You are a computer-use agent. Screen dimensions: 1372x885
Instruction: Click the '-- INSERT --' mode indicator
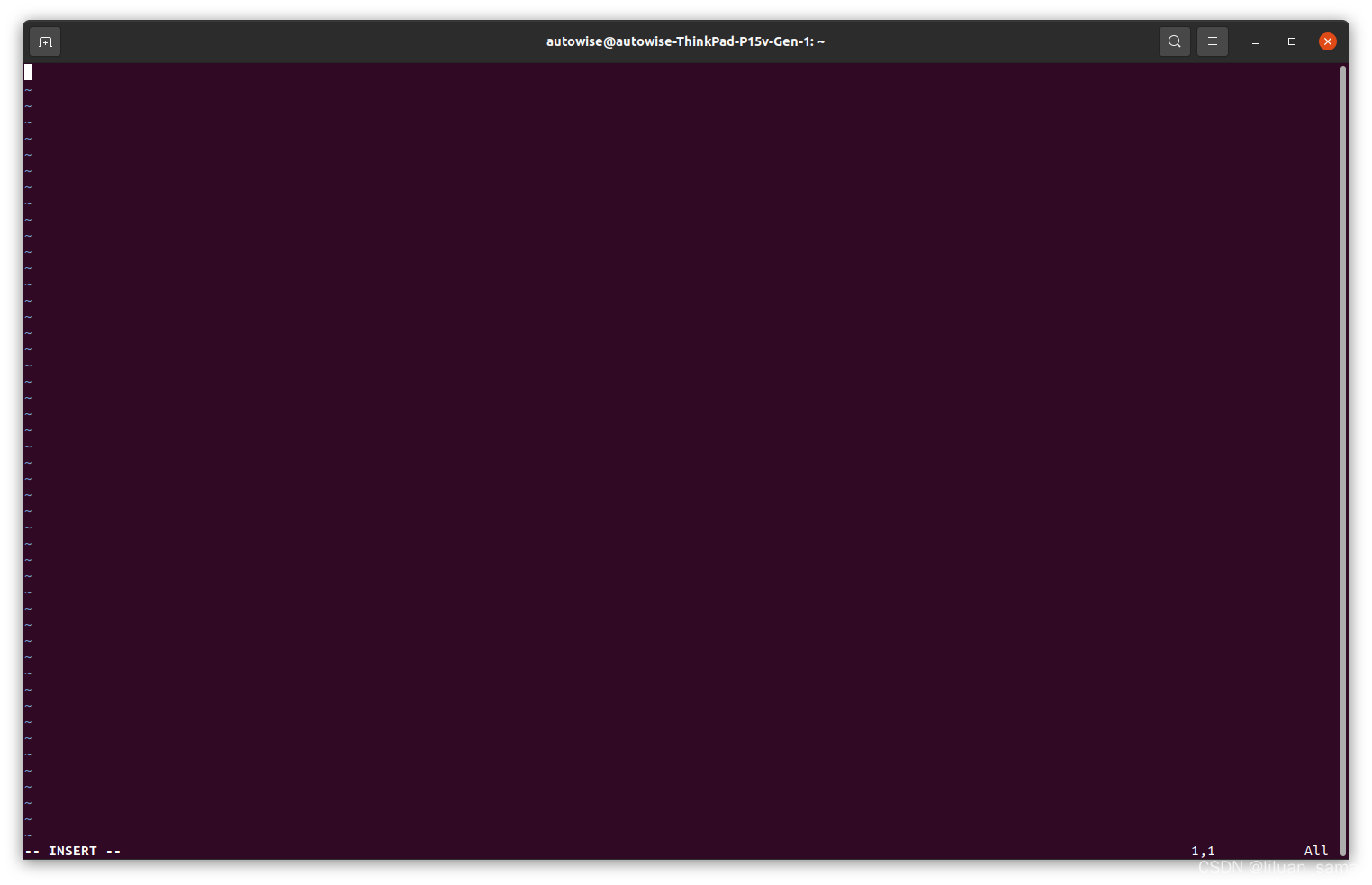pos(73,851)
